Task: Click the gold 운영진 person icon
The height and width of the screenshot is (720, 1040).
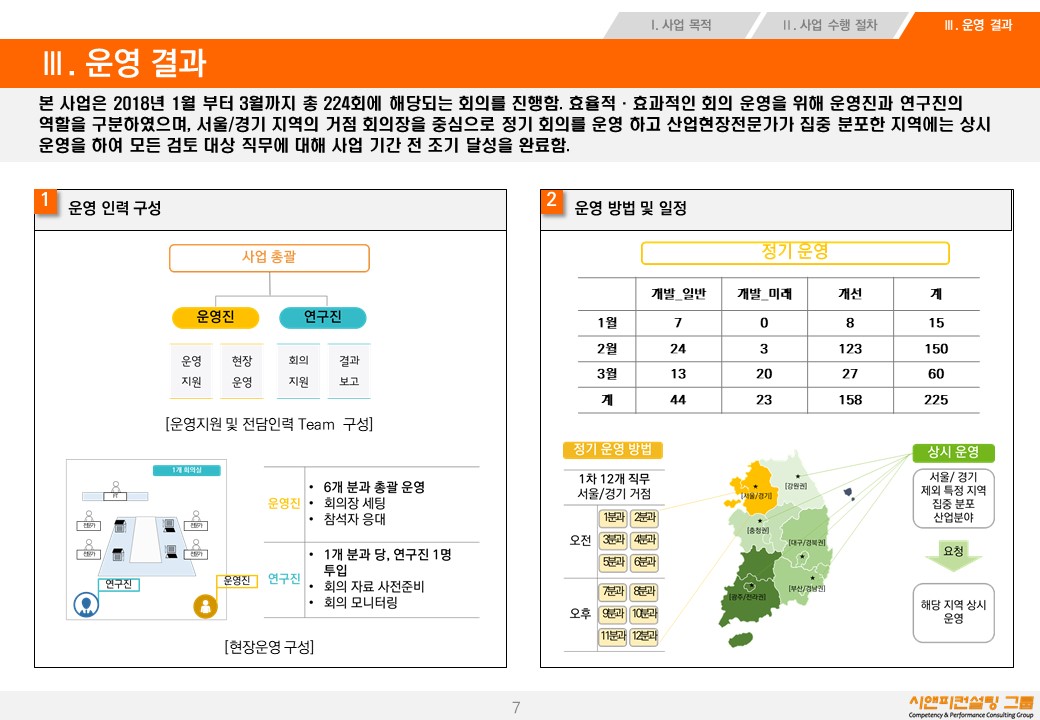Action: (x=205, y=606)
